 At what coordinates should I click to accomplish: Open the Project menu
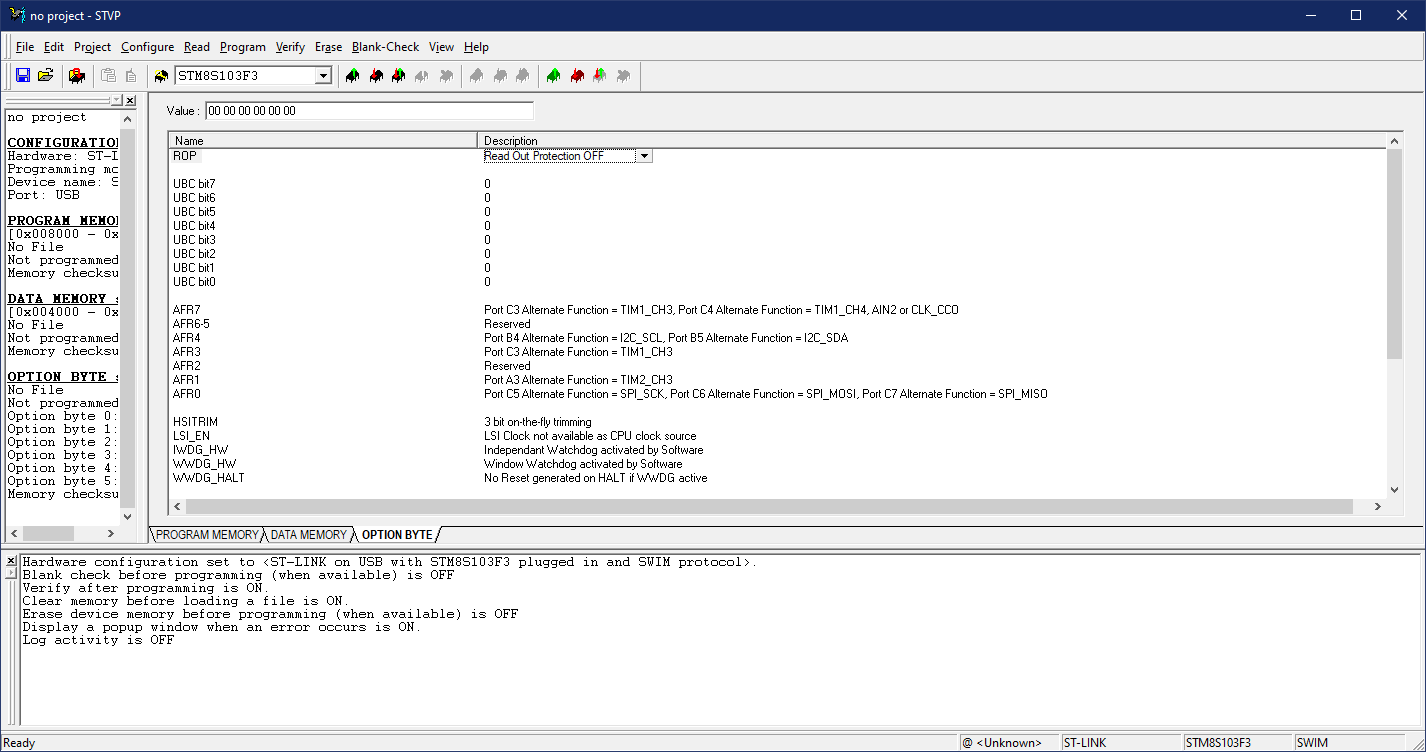coord(93,47)
